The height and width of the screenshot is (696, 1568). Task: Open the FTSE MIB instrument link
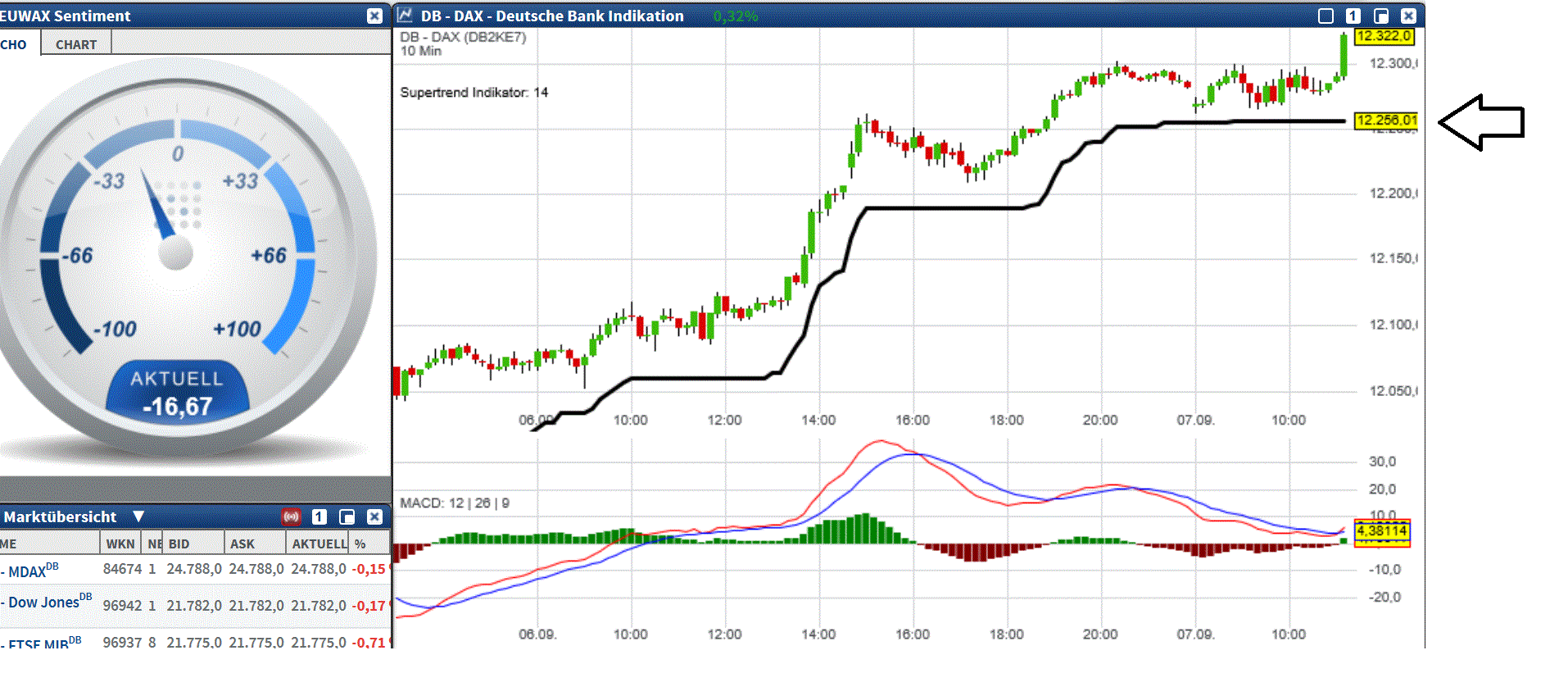44,642
